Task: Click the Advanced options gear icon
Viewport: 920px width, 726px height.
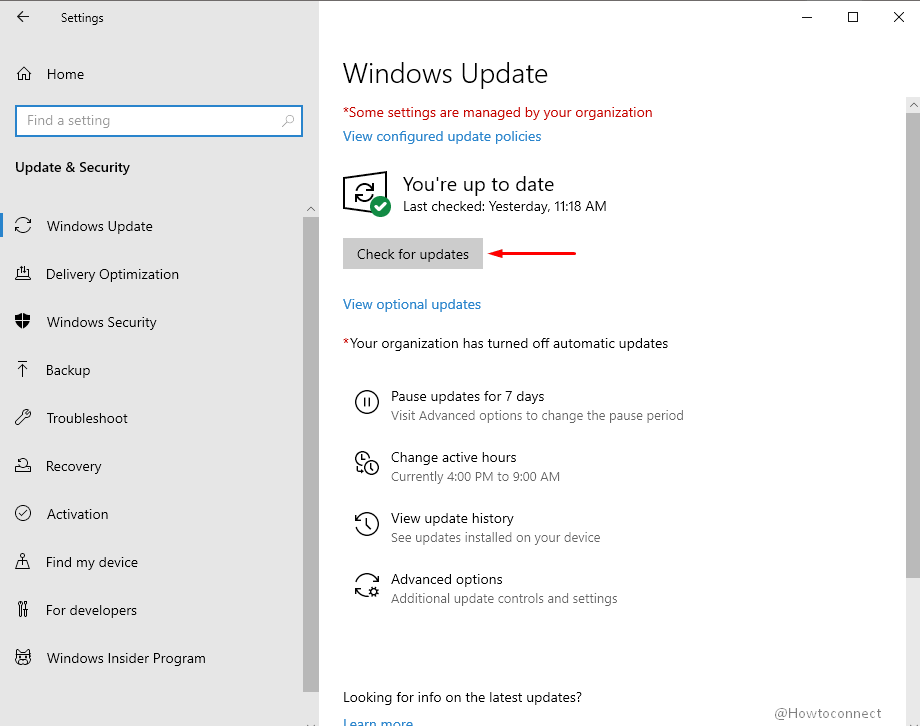Action: (x=367, y=586)
